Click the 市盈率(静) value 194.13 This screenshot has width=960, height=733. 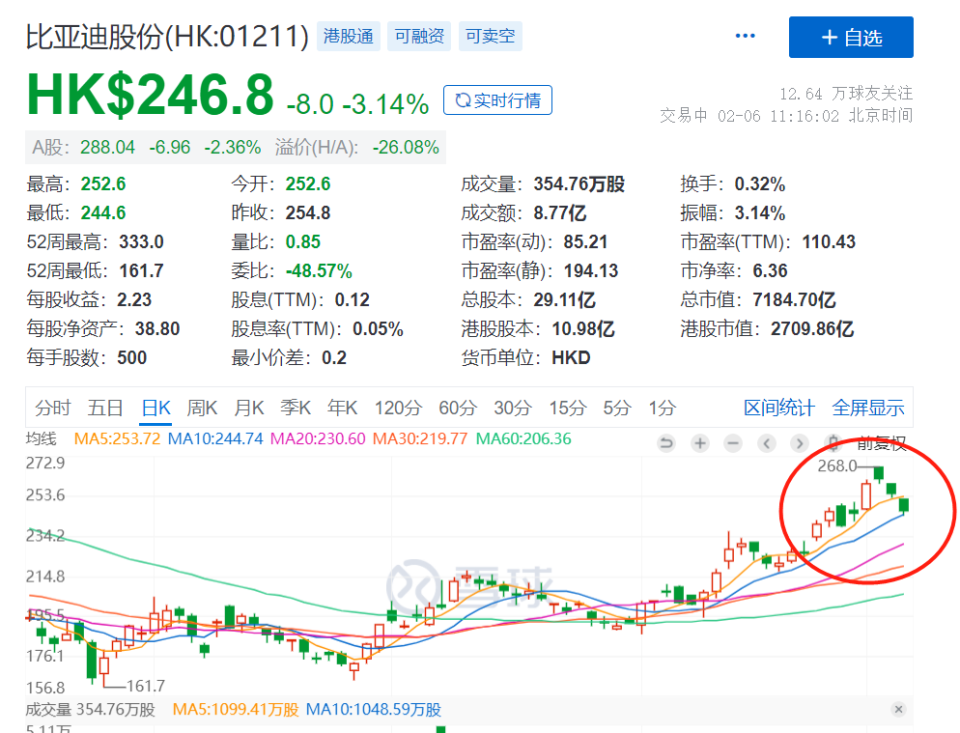point(591,271)
